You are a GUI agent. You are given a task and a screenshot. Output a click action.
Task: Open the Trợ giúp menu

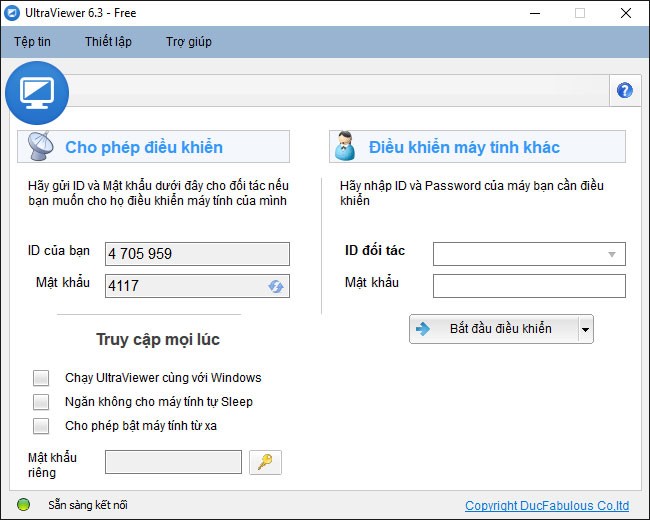coord(188,42)
